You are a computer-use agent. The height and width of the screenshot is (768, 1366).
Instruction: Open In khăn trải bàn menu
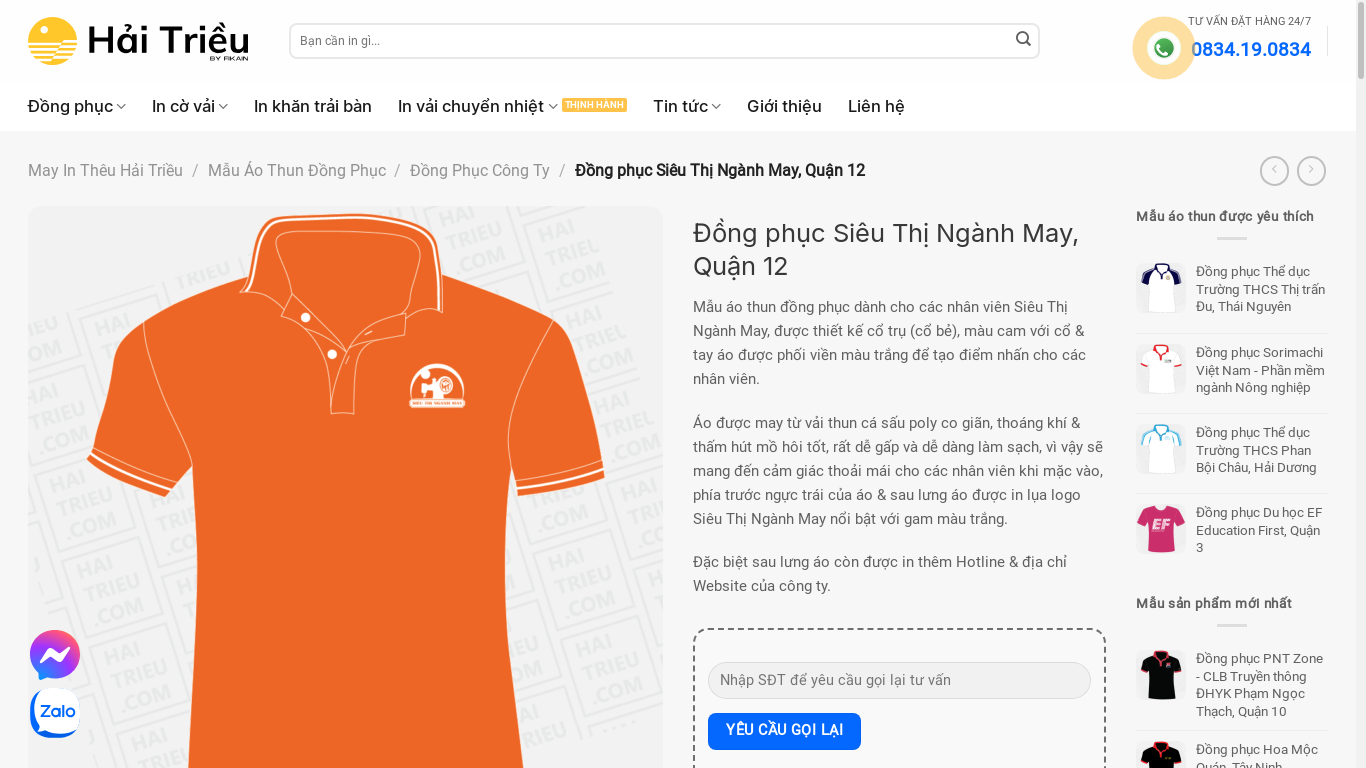[313, 106]
